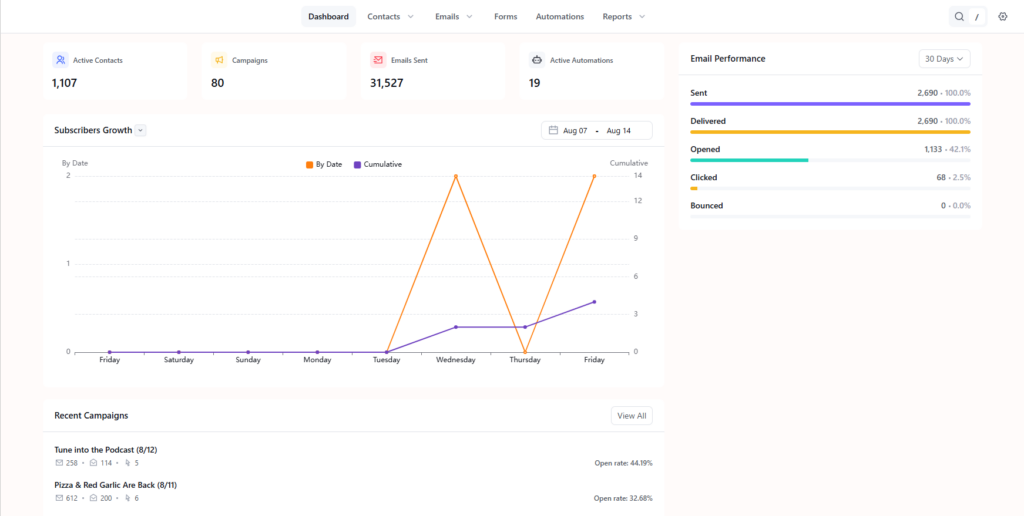Expand the Reports menu

click(624, 17)
